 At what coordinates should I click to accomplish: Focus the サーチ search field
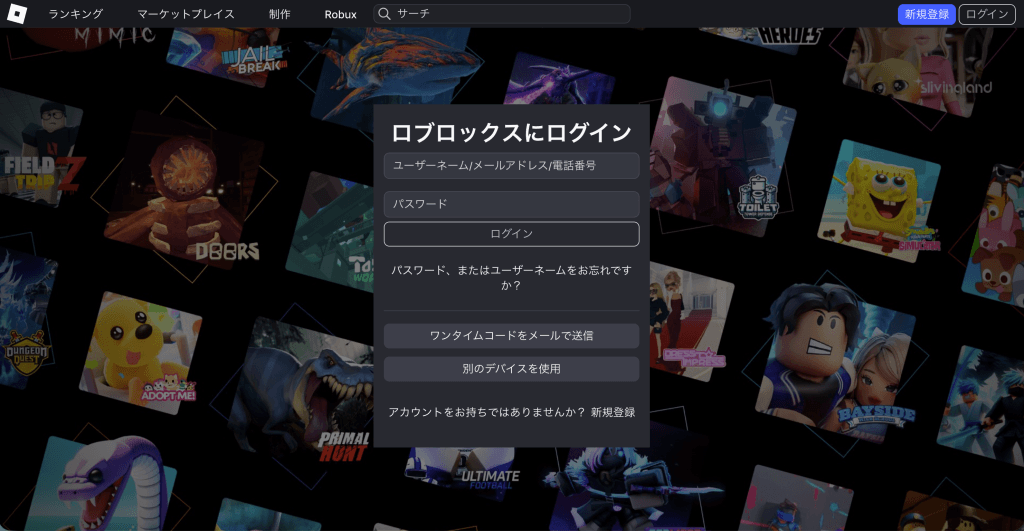[502, 14]
